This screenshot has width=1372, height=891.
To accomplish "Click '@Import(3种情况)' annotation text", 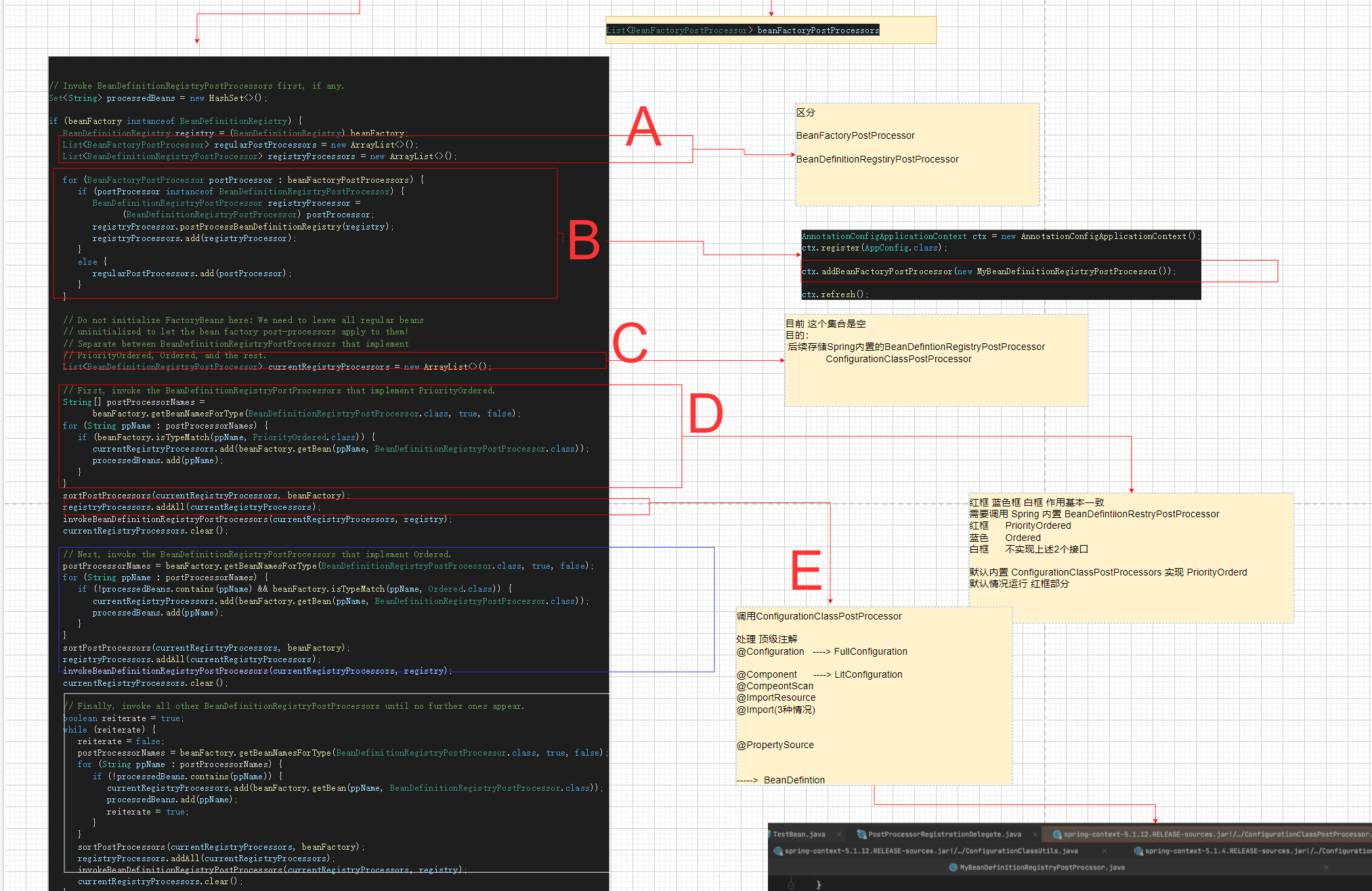I will [x=776, y=710].
